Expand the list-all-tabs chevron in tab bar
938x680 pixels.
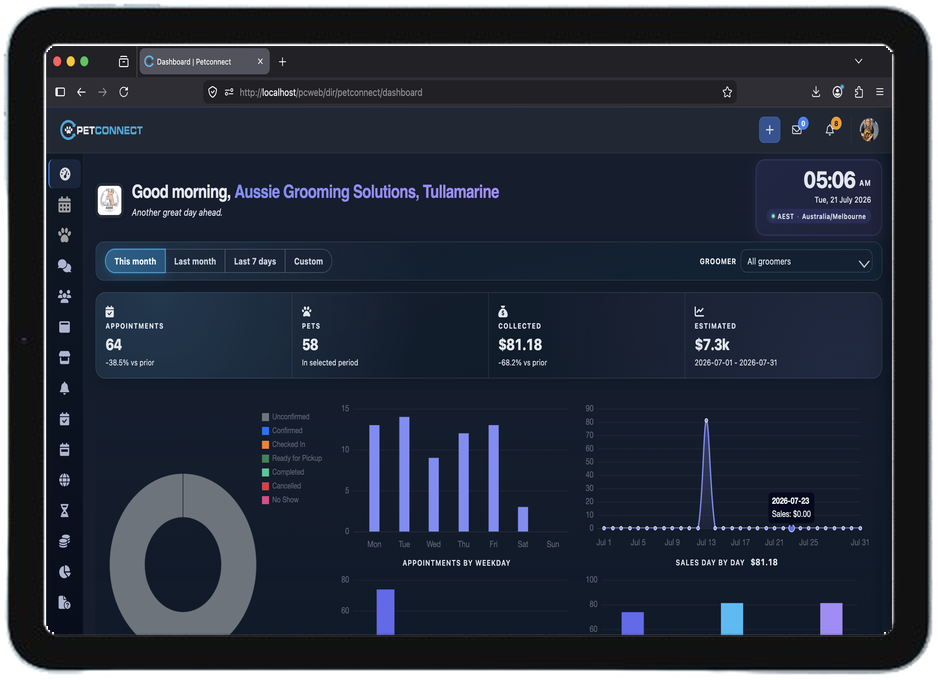(858, 61)
